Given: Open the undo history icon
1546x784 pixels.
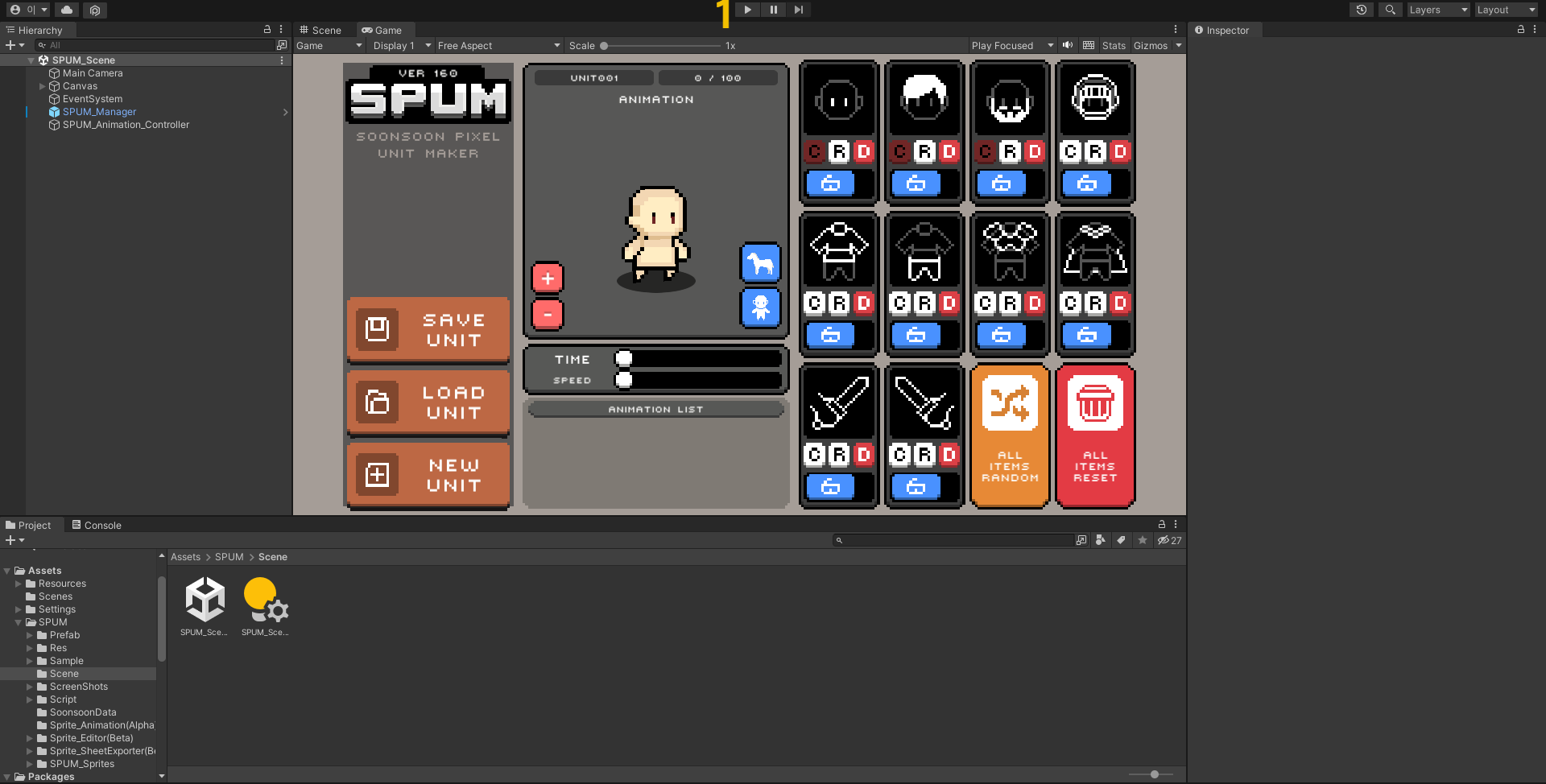Looking at the screenshot, I should click(x=1362, y=10).
